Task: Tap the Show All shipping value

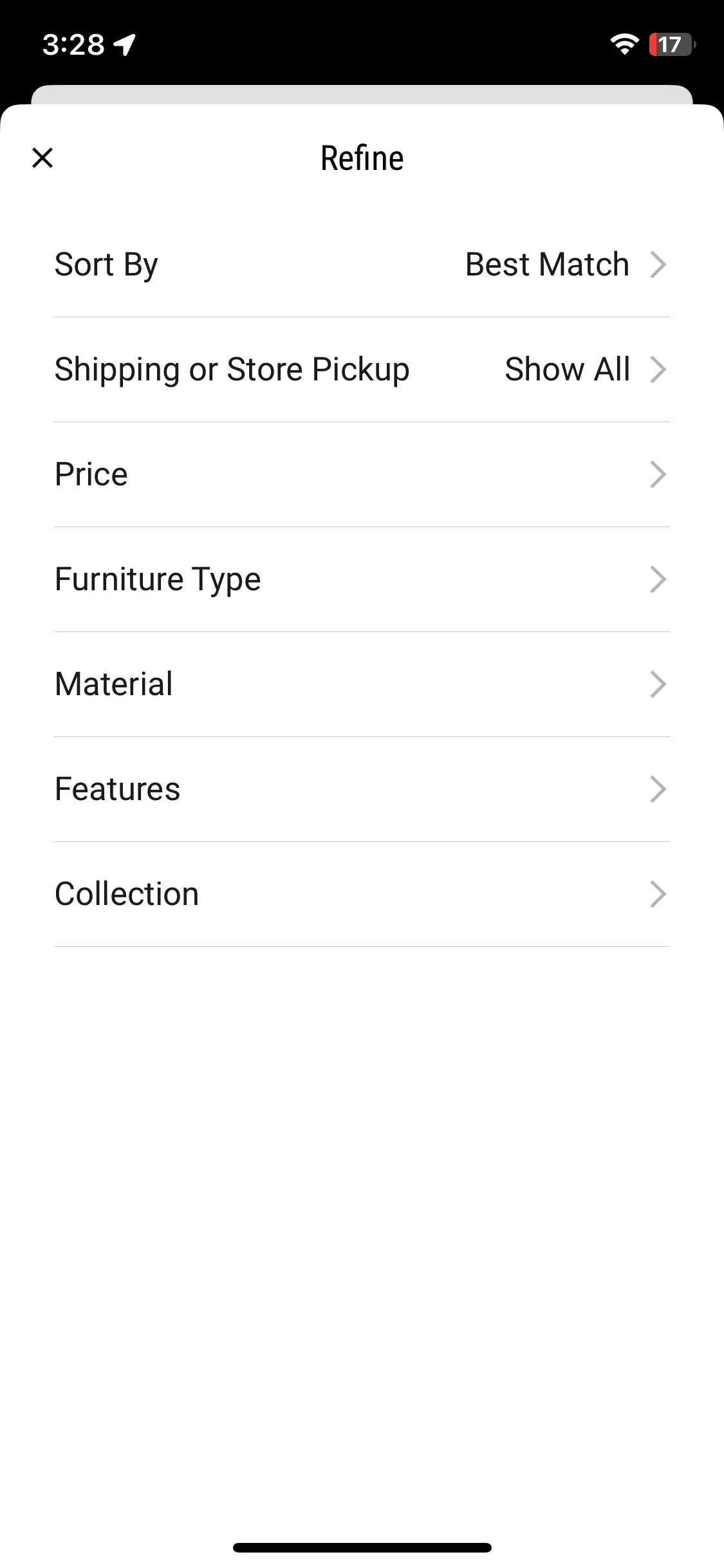Action: [x=567, y=369]
